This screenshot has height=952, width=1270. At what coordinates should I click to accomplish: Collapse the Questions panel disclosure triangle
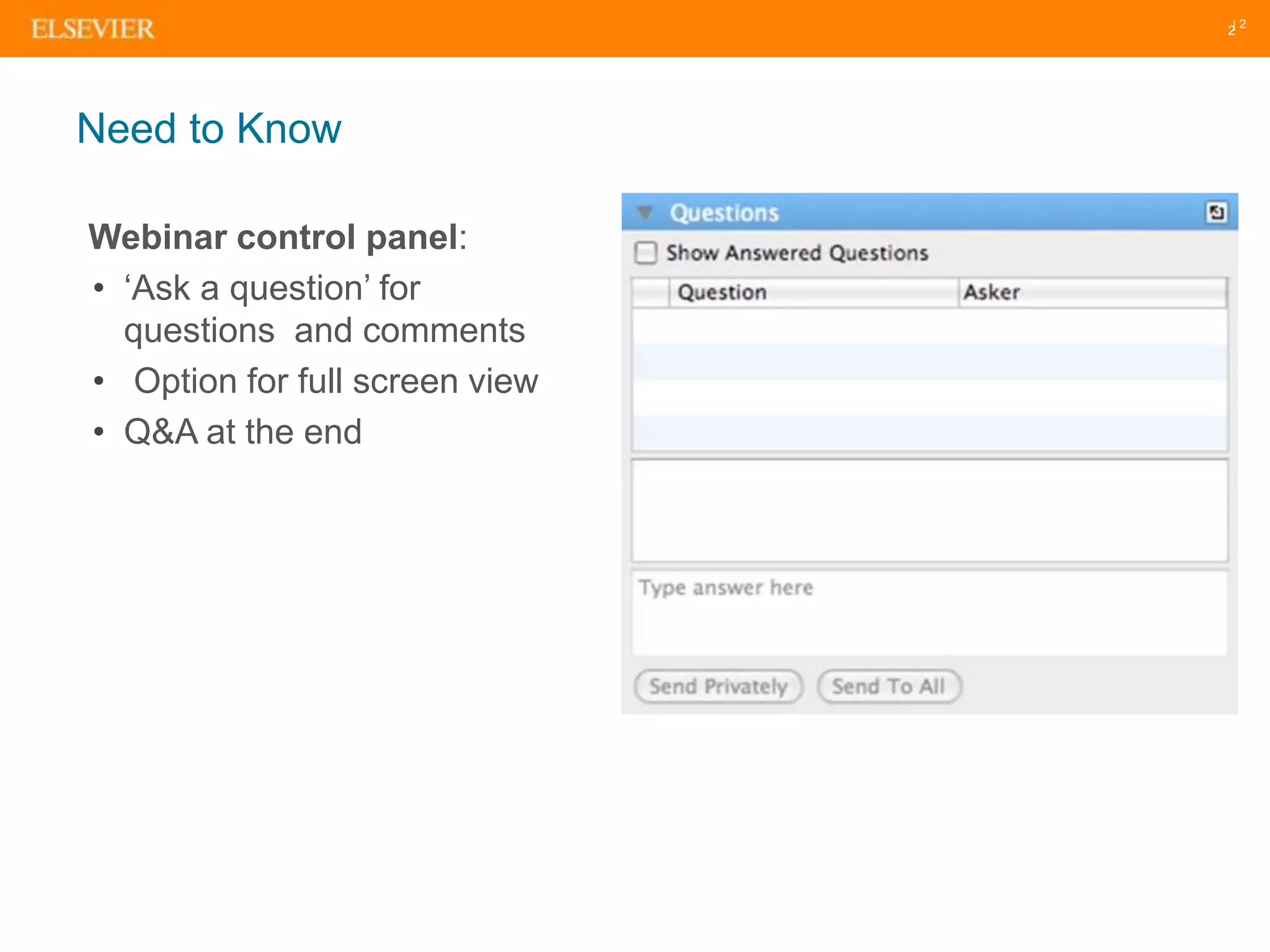(645, 213)
